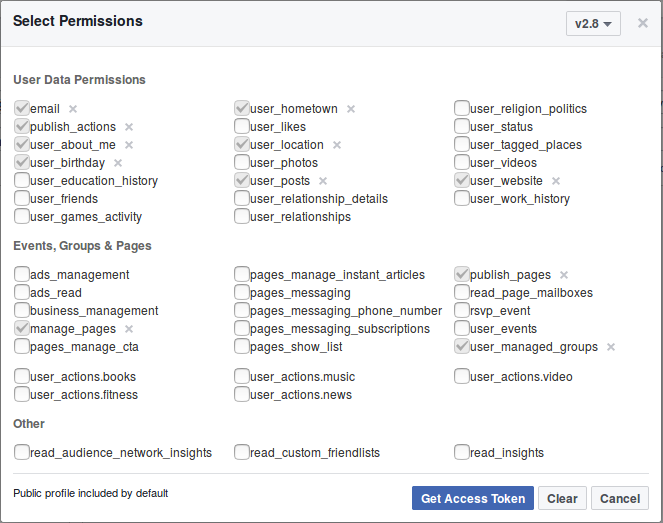Remove email permission with its x icon

tap(73, 109)
